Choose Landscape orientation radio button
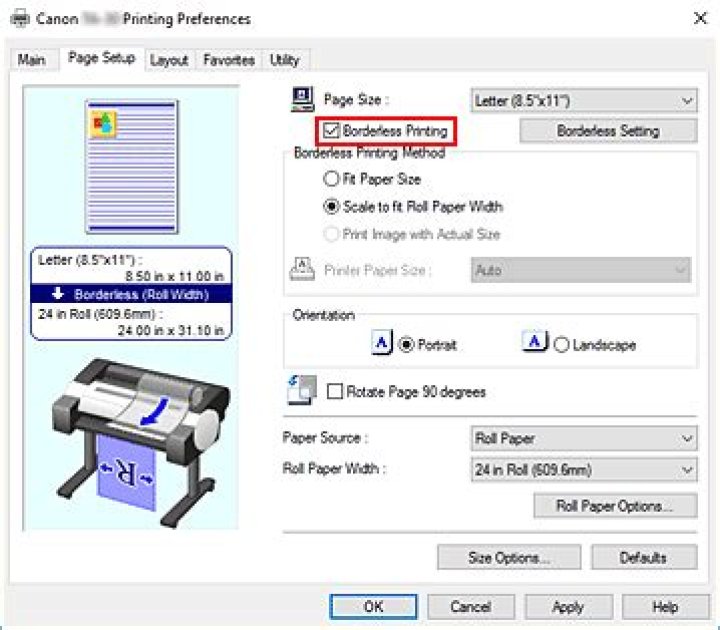 (561, 344)
